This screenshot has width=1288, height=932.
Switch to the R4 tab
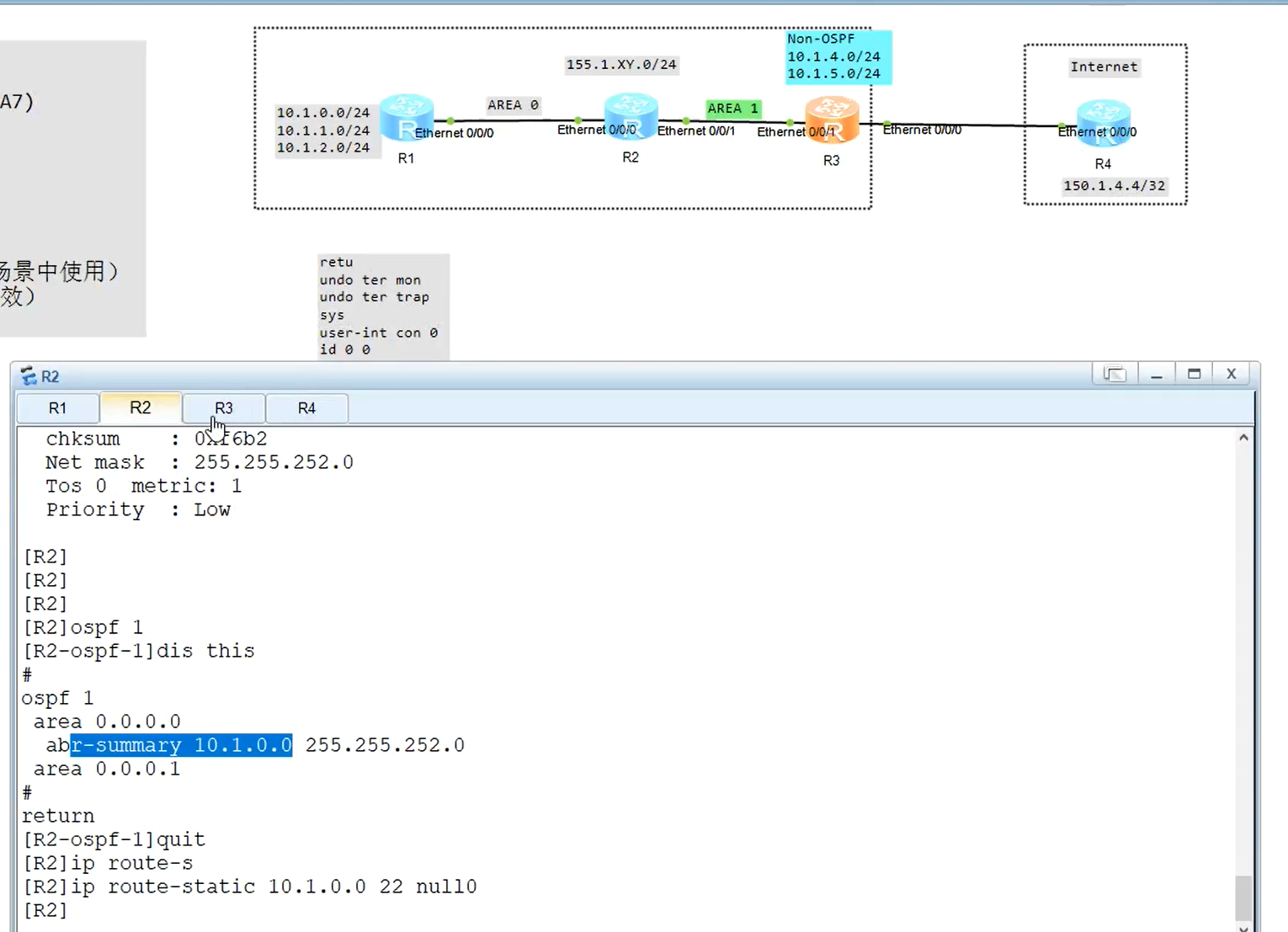(306, 407)
